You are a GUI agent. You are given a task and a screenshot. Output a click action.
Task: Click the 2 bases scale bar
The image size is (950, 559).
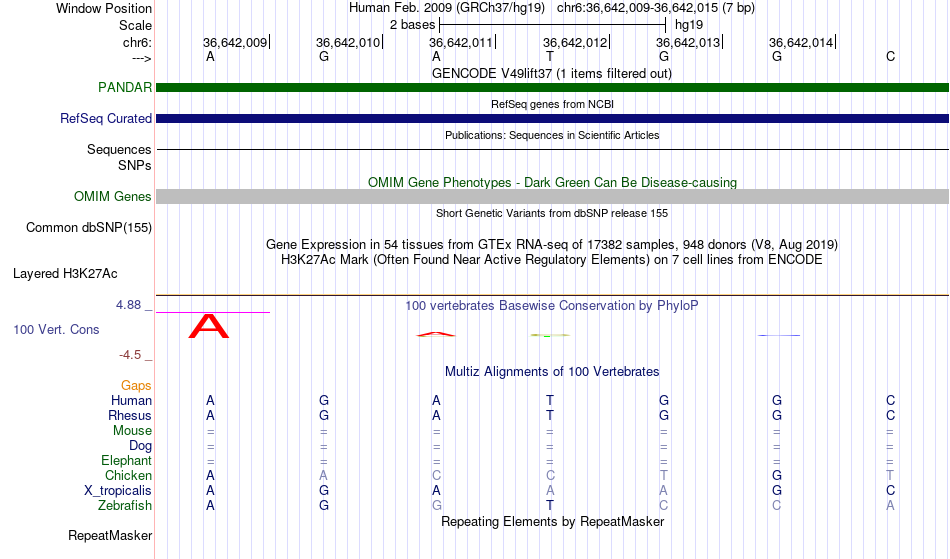[553, 25]
